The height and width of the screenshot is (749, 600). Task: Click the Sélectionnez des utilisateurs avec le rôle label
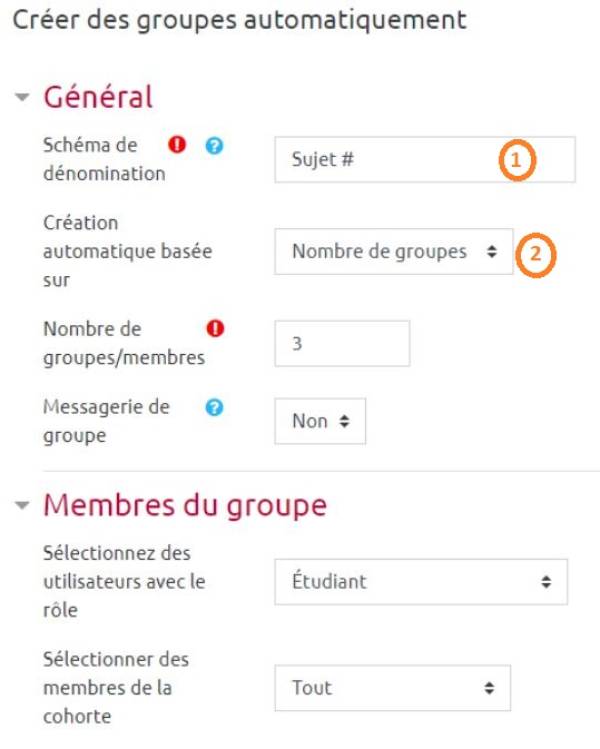pos(124,581)
